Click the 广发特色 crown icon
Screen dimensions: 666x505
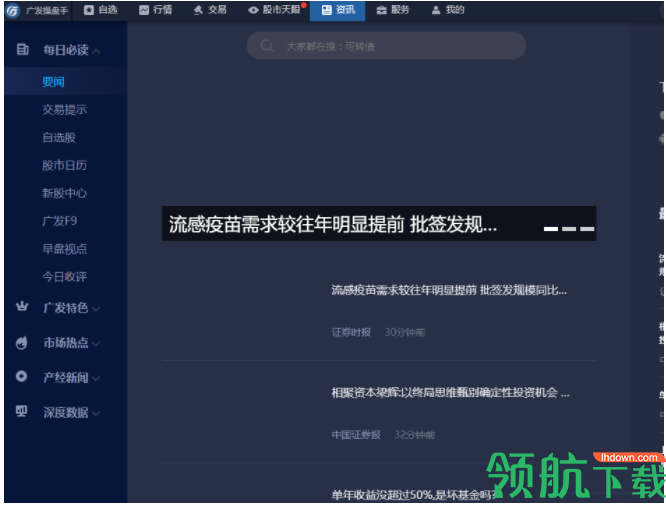(22, 306)
